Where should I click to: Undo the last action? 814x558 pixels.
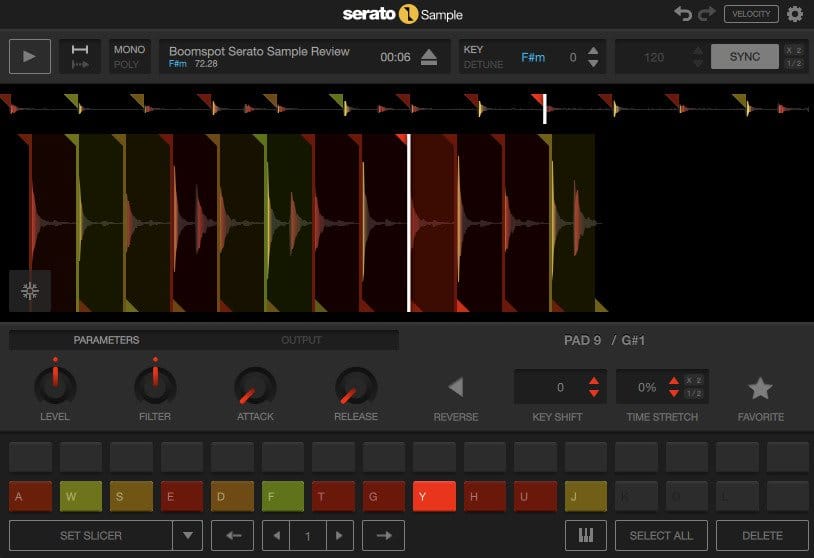click(683, 13)
